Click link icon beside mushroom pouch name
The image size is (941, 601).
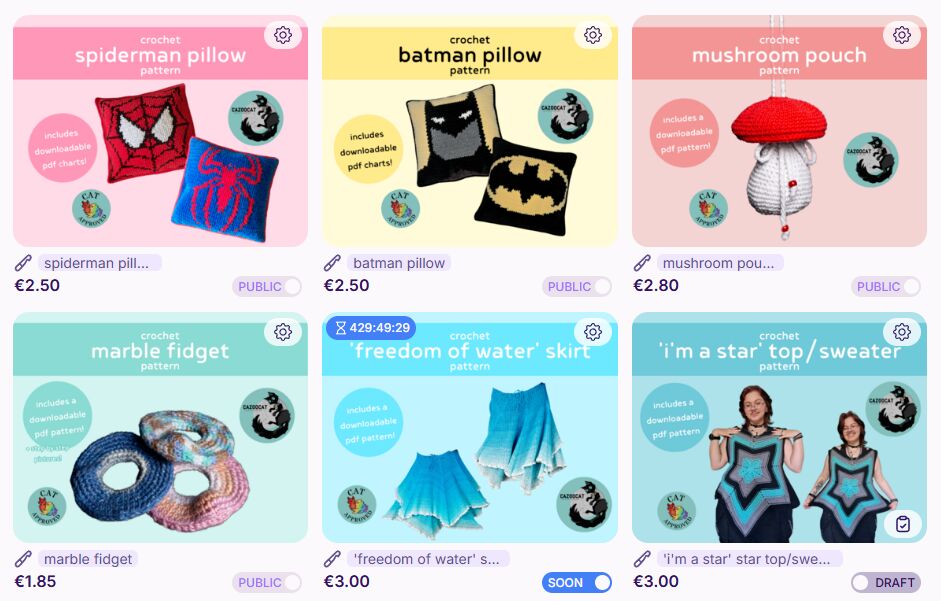[x=642, y=263]
